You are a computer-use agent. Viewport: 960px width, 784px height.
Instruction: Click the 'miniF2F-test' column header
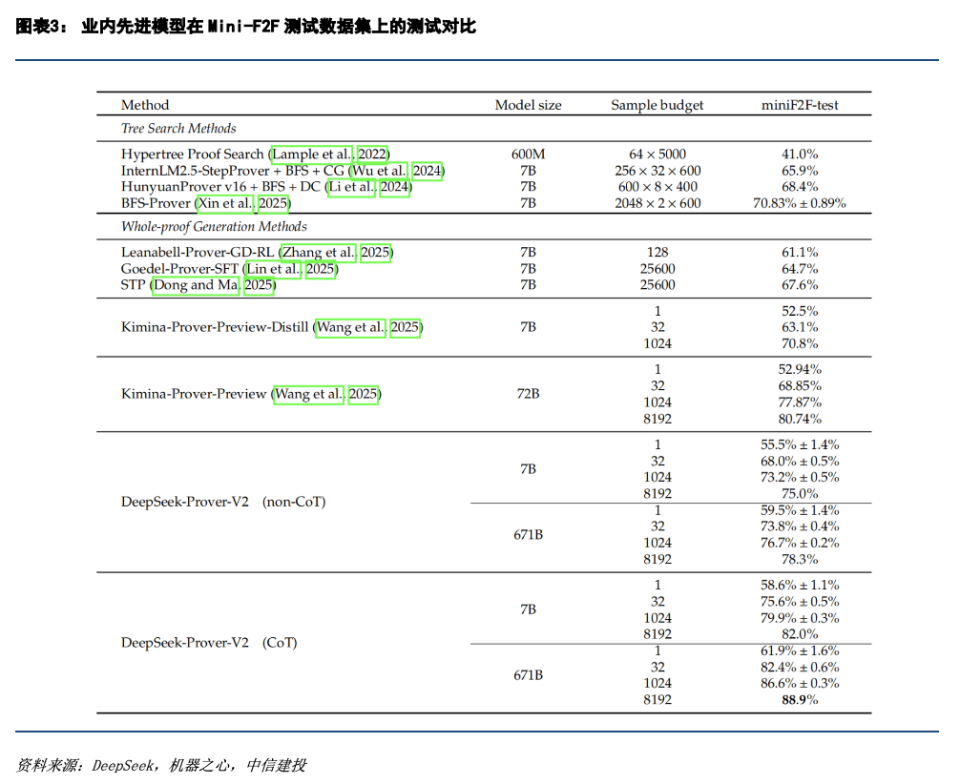pyautogui.click(x=800, y=105)
